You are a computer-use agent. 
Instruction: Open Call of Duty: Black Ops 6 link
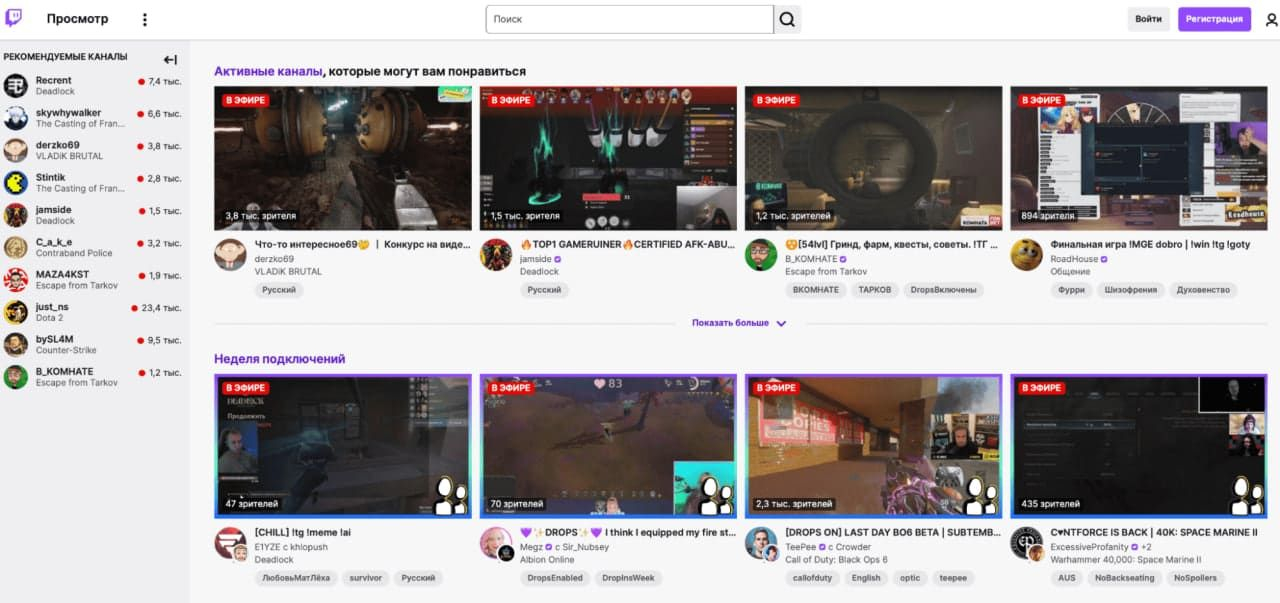pos(836,559)
